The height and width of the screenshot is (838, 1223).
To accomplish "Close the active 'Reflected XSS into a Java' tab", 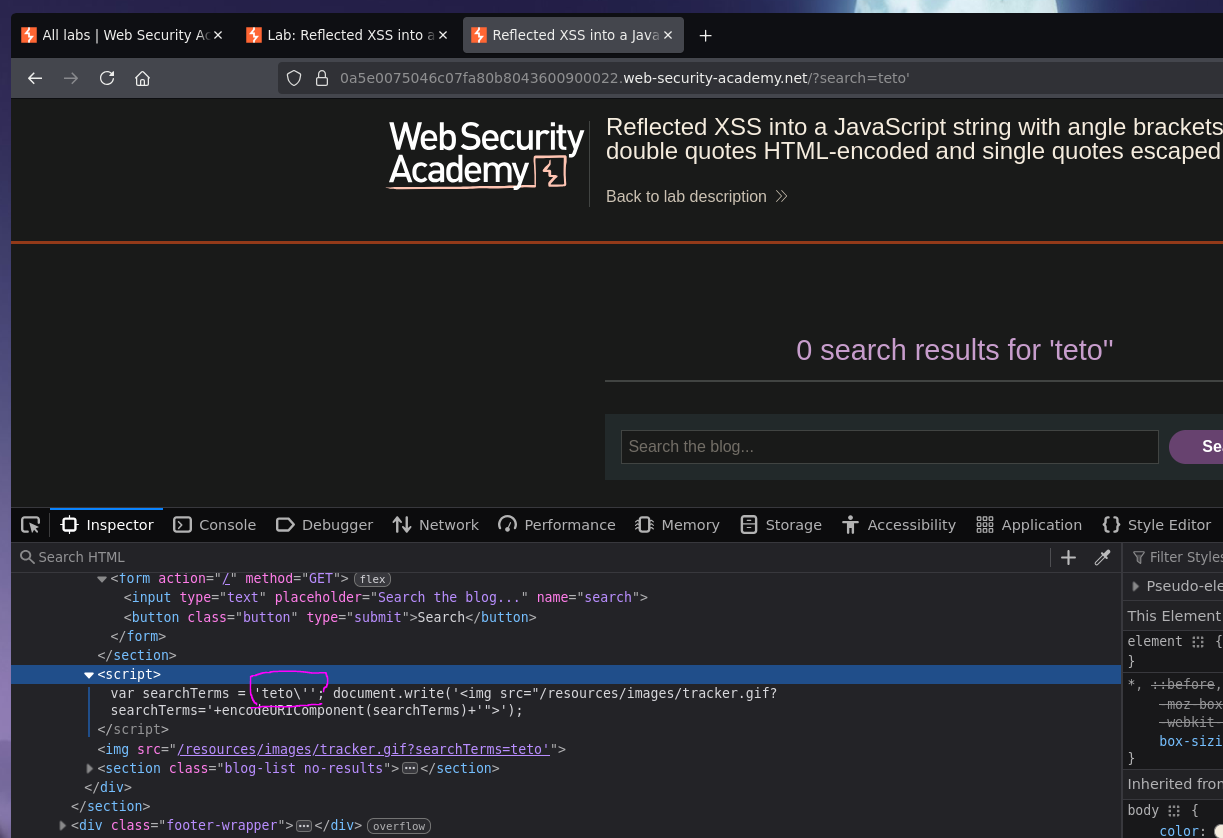I will tap(668, 35).
